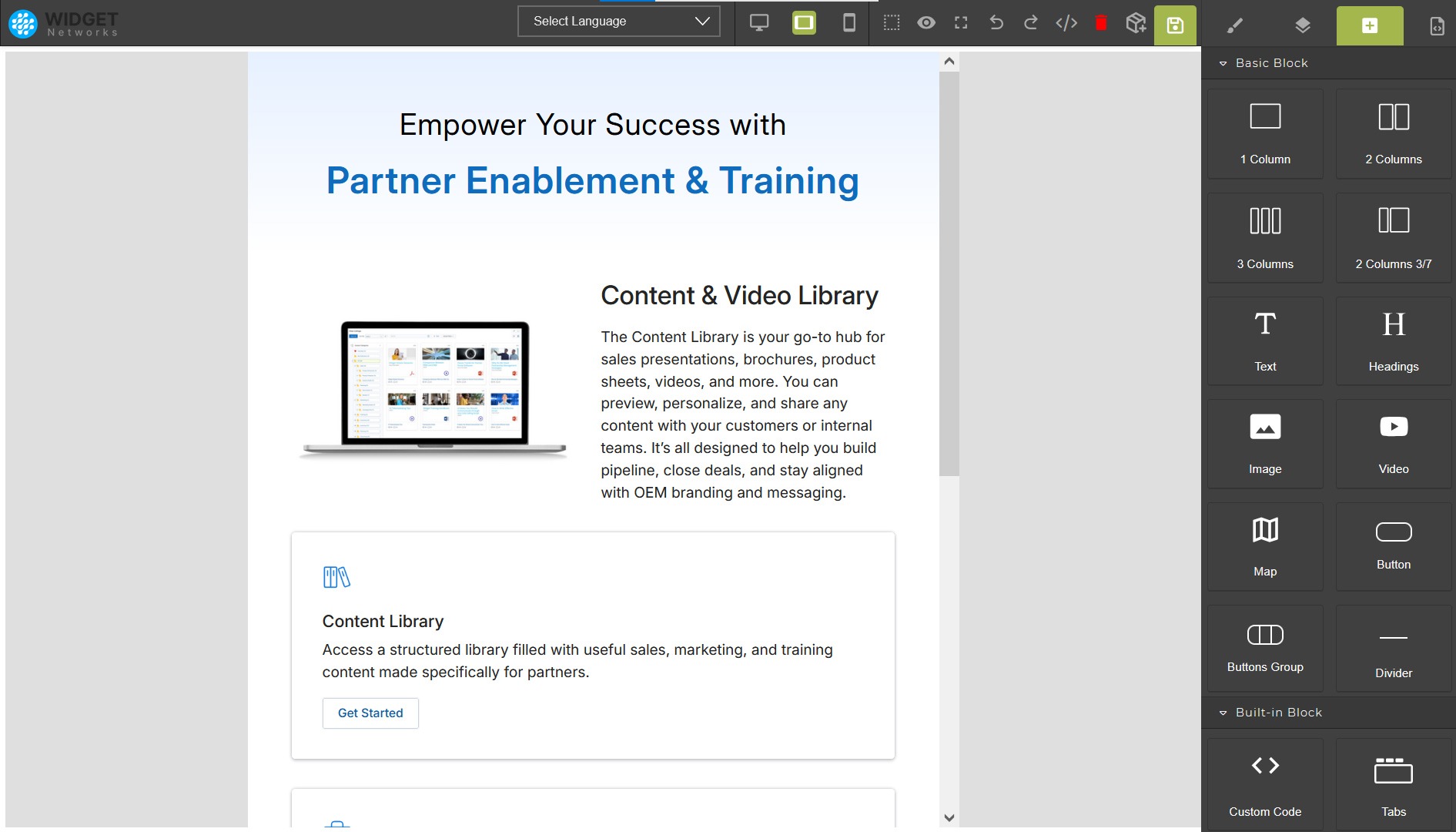The height and width of the screenshot is (832, 1456).
Task: Select the Video block
Action: [1394, 444]
